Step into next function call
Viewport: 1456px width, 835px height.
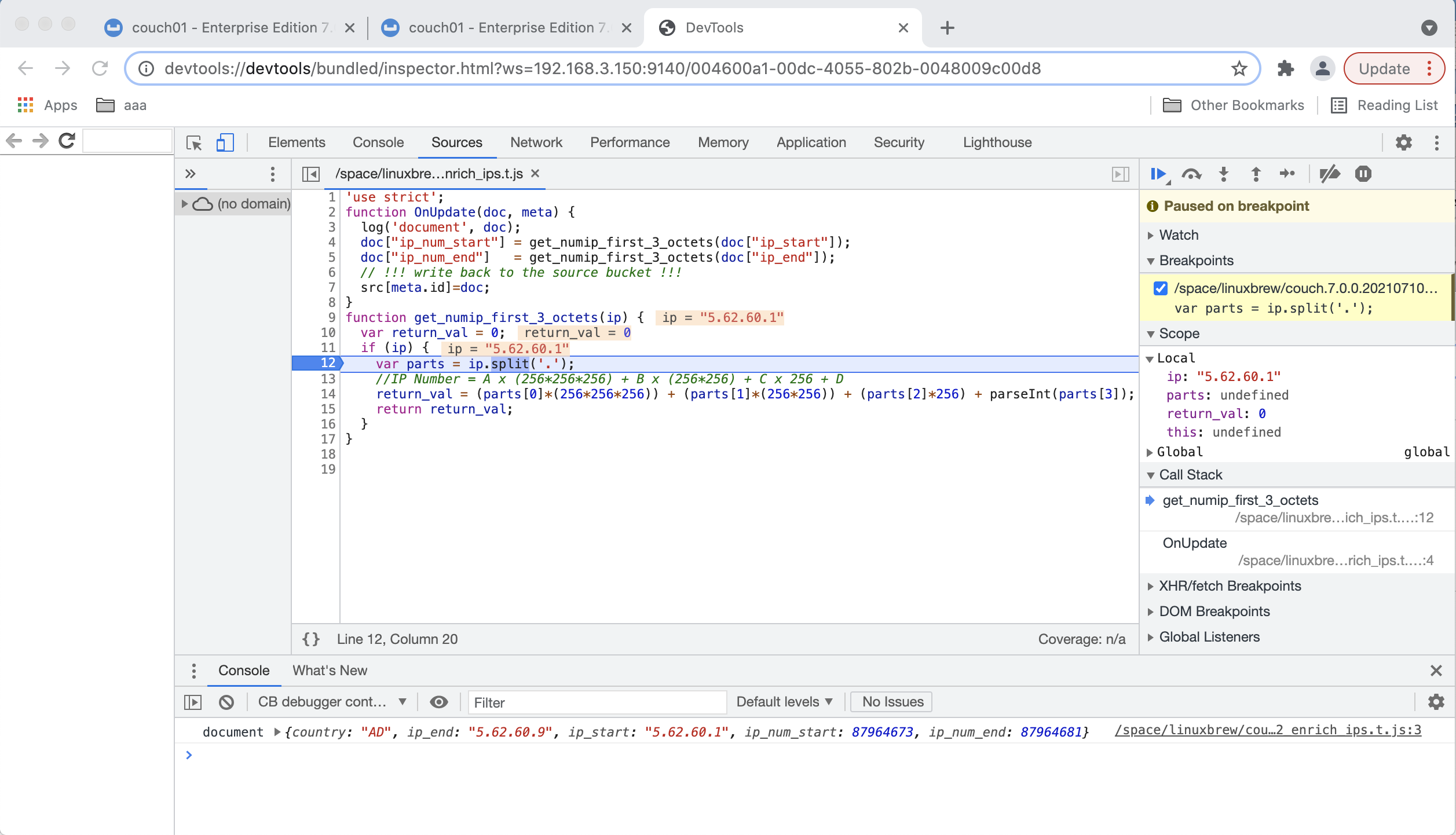click(x=1224, y=174)
